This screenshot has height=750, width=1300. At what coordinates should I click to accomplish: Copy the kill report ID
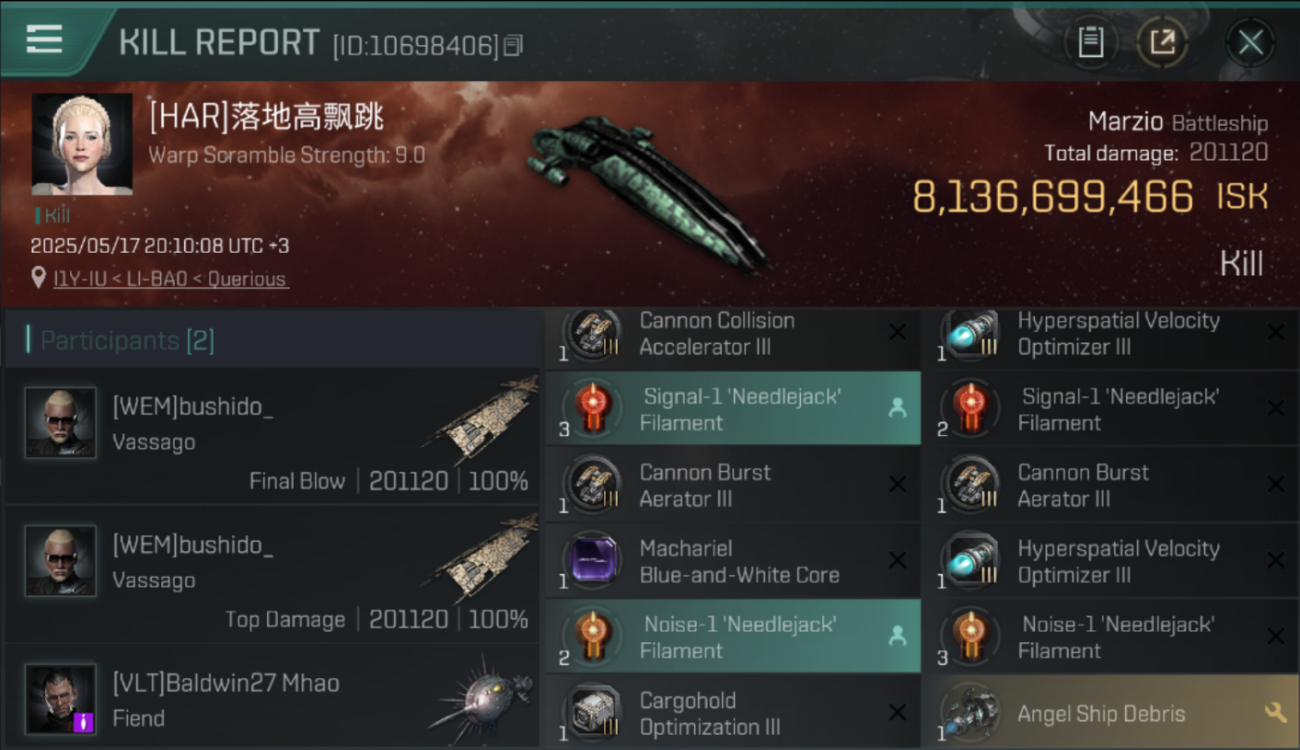(x=513, y=45)
